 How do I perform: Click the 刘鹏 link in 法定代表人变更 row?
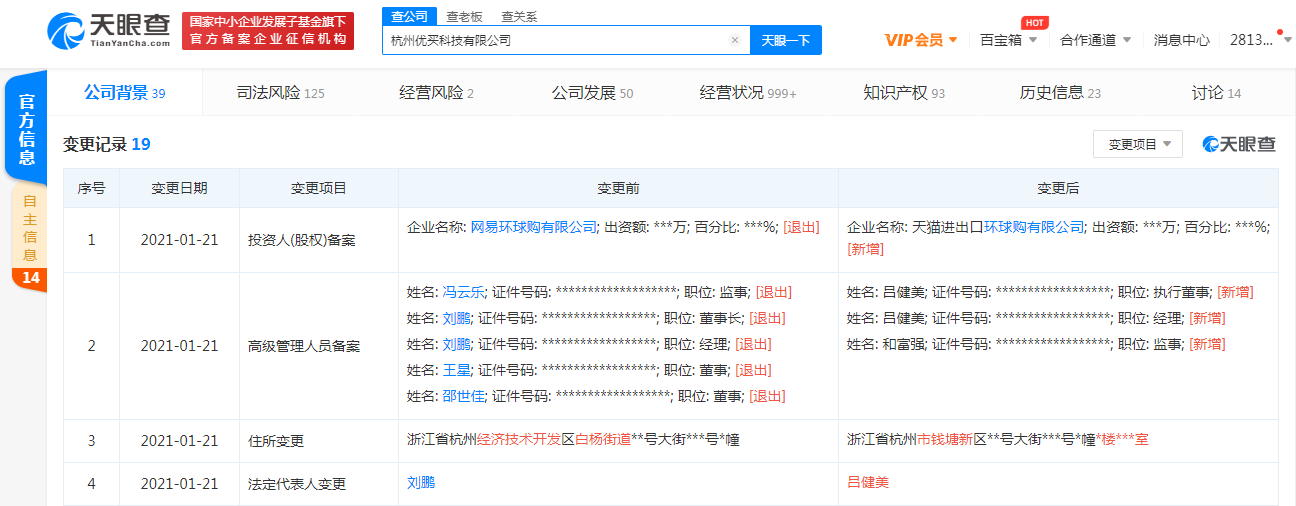point(421,482)
